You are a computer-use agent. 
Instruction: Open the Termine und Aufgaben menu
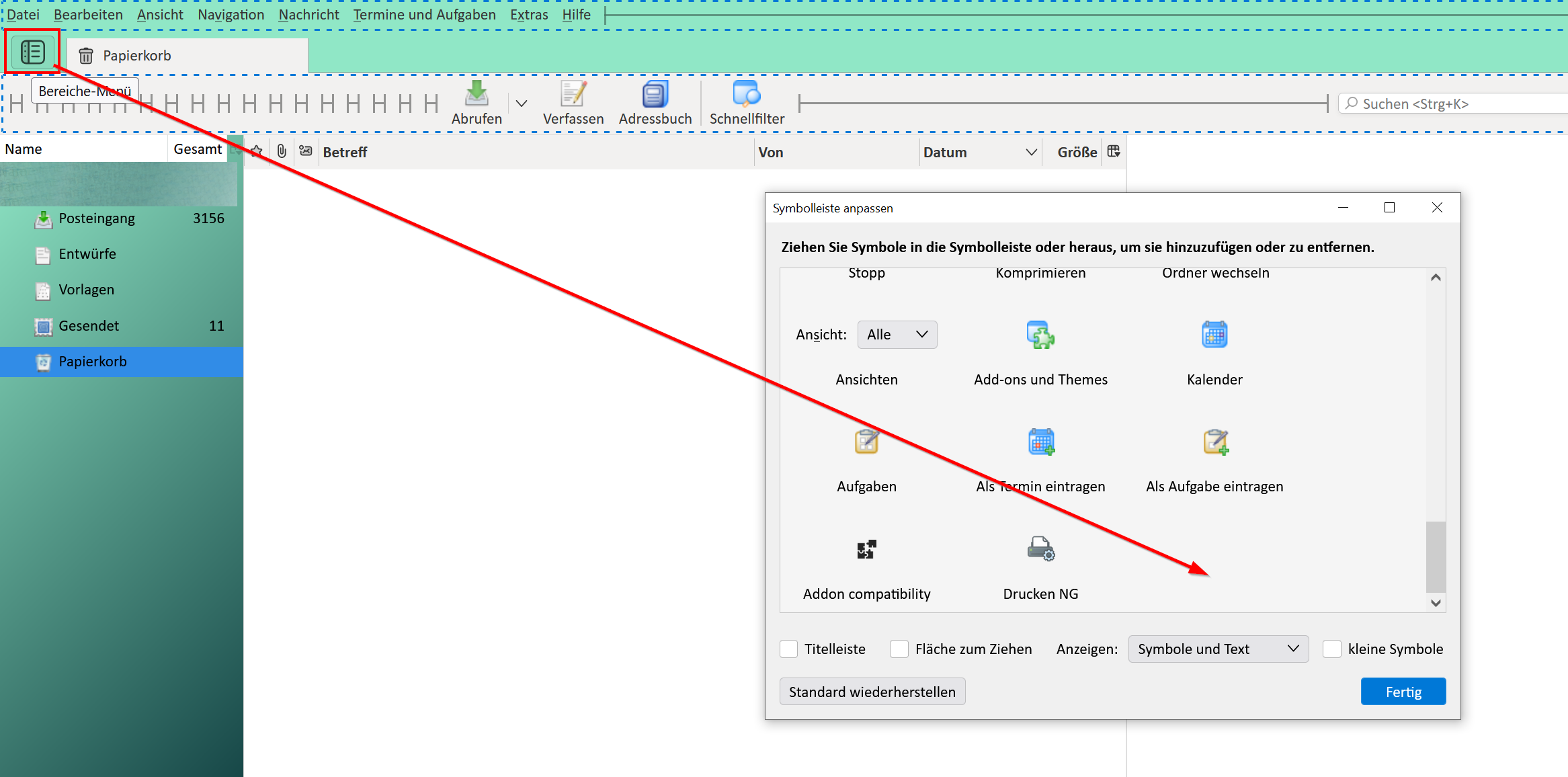click(x=424, y=15)
